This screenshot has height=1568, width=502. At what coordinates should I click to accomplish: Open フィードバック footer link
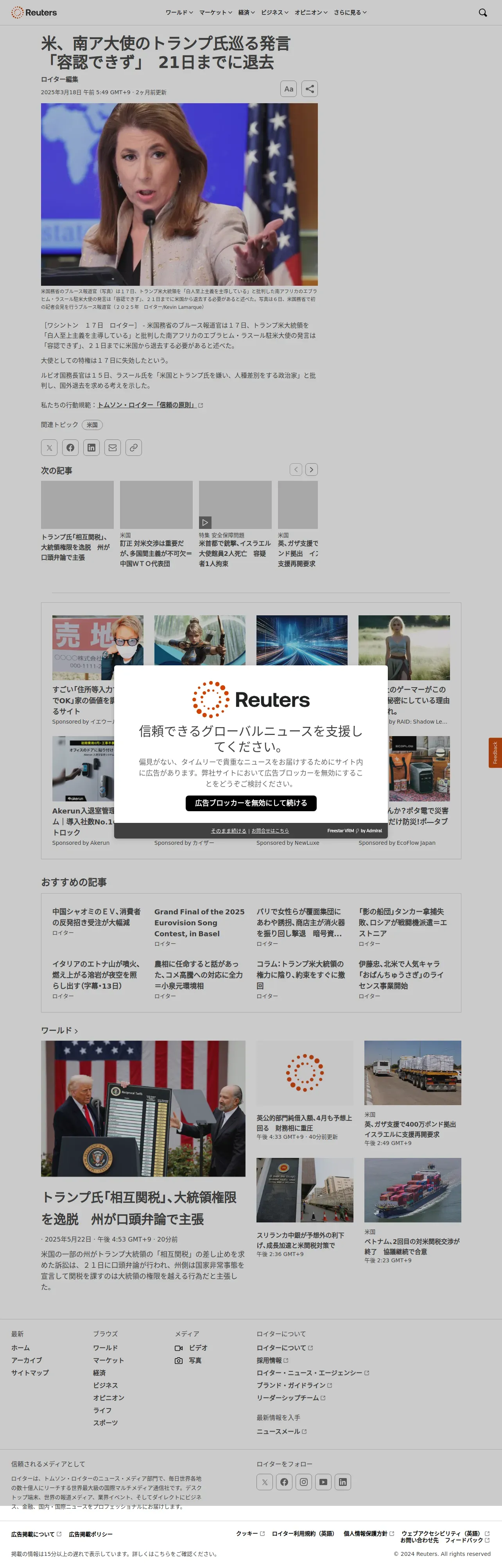(467, 1540)
